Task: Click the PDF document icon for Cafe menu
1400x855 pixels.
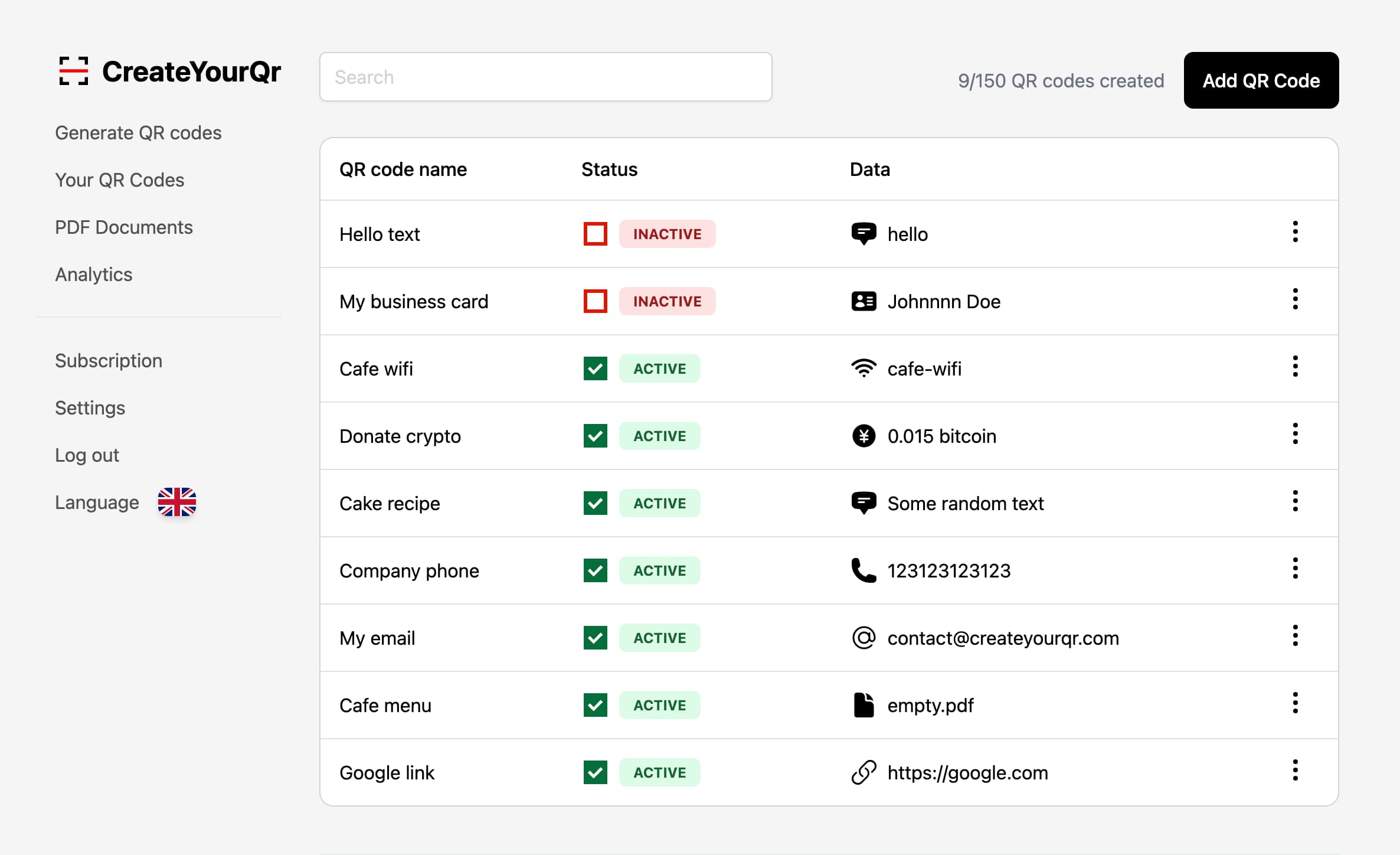Action: pyautogui.click(x=862, y=705)
